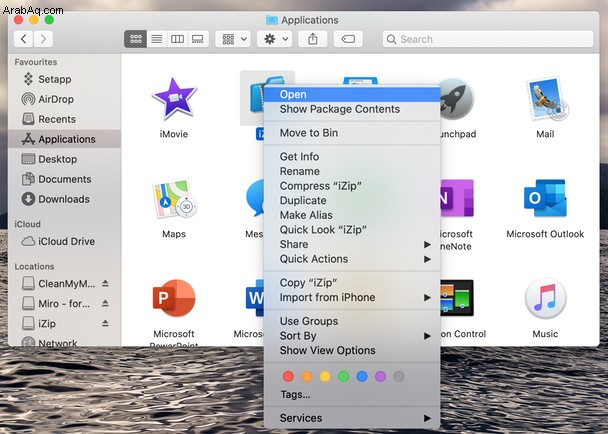Apply the orange tag color
This screenshot has height=434, width=608.
(x=307, y=376)
